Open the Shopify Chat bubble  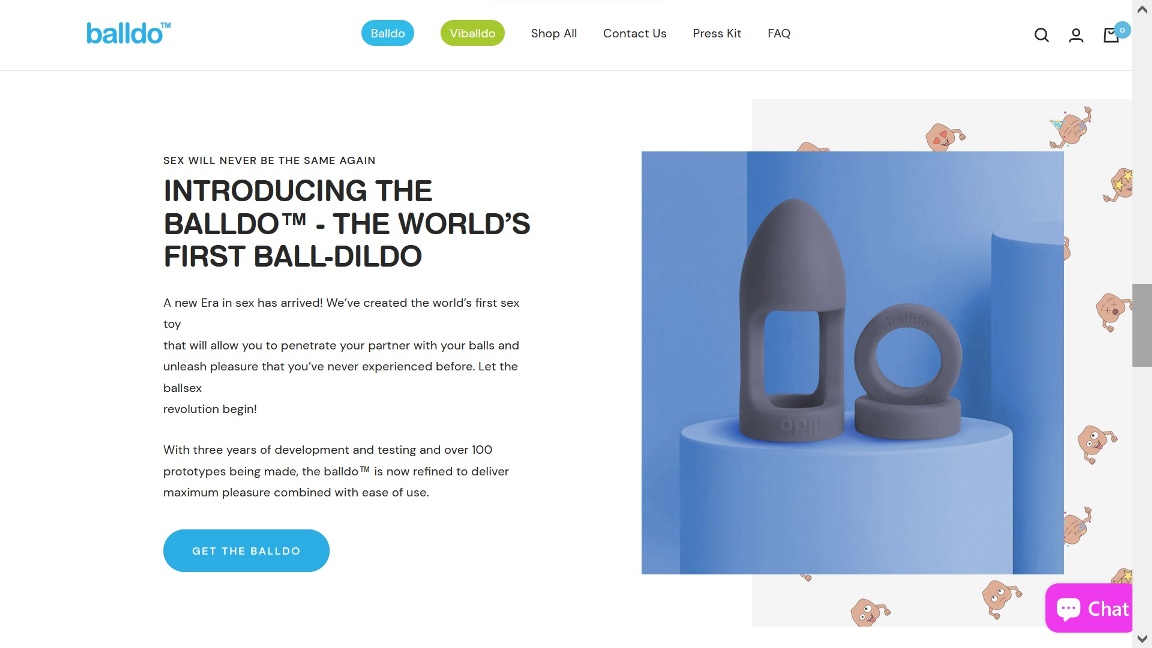pyautogui.click(x=1089, y=608)
